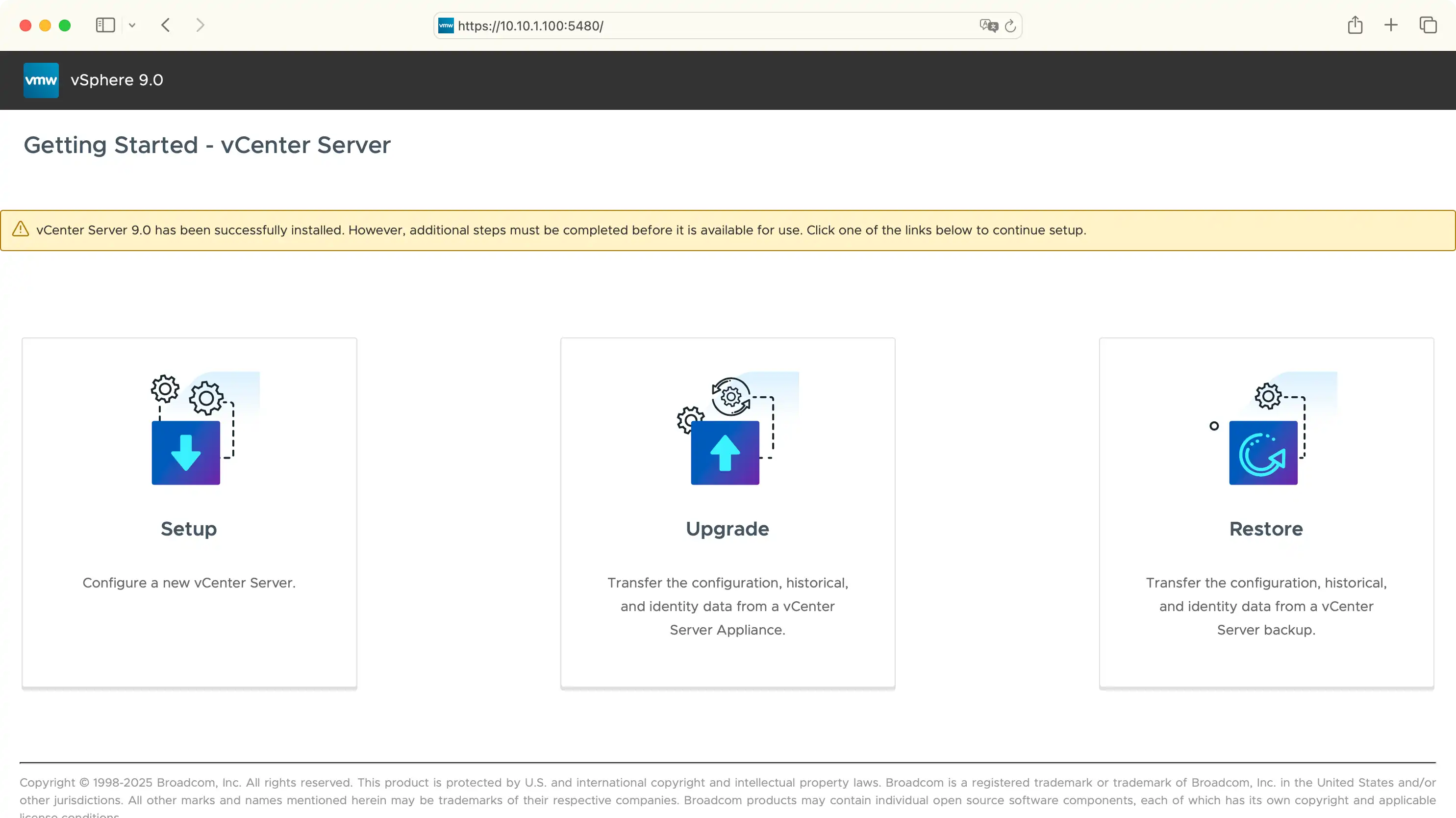Toggle the Safari sidebar visibility
The width and height of the screenshot is (1456, 818).
tap(105, 25)
